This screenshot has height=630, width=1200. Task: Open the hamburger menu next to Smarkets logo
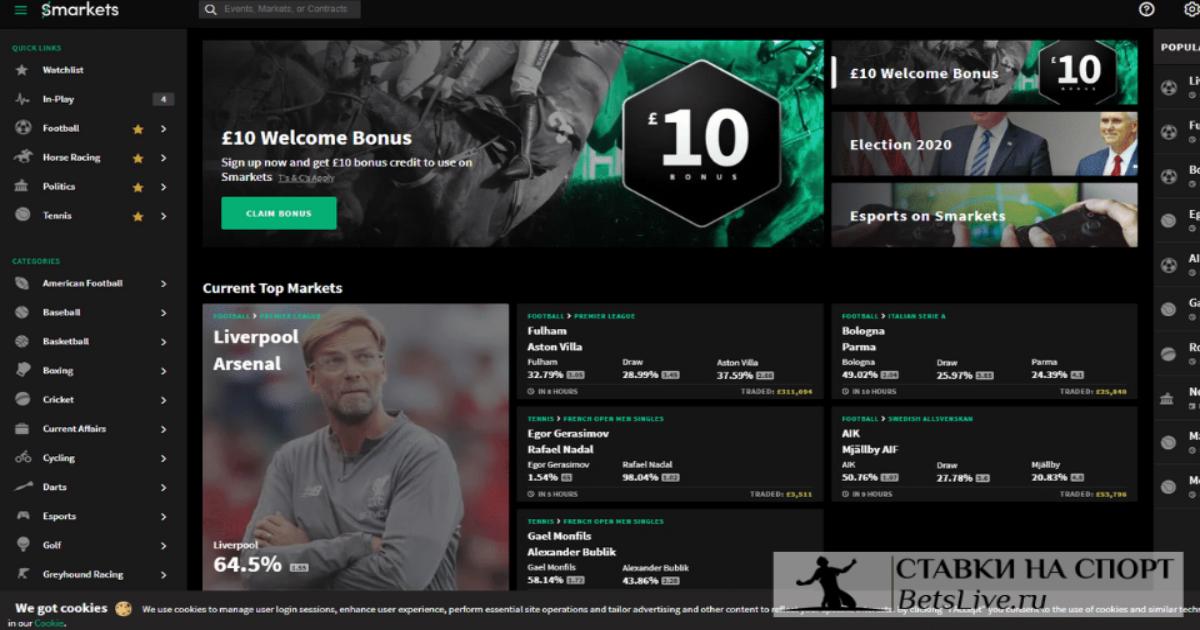(21, 10)
